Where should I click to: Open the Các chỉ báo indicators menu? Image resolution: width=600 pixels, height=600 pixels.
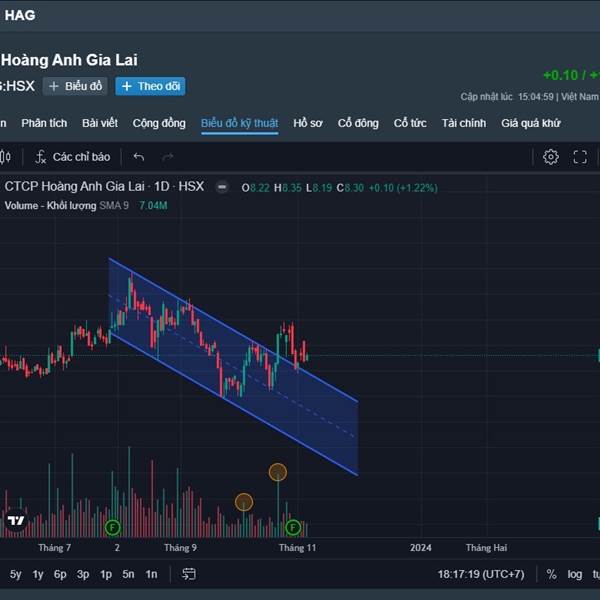[73, 157]
